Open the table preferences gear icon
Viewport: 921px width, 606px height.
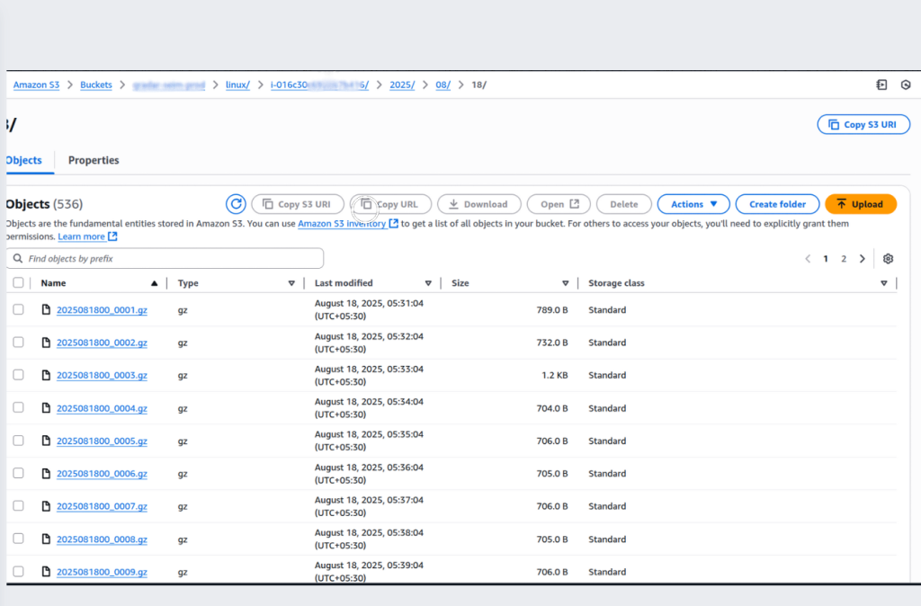tap(888, 258)
